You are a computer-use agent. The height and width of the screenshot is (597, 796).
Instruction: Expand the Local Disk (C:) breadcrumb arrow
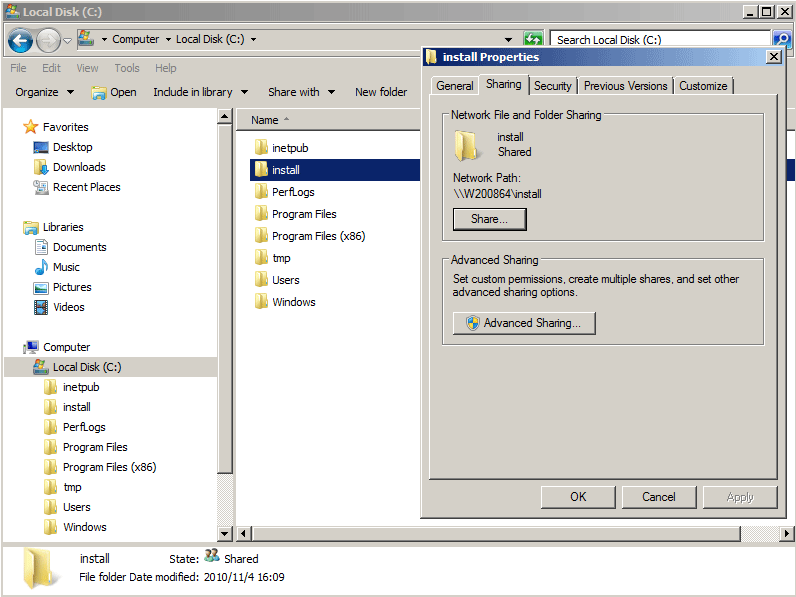253,39
